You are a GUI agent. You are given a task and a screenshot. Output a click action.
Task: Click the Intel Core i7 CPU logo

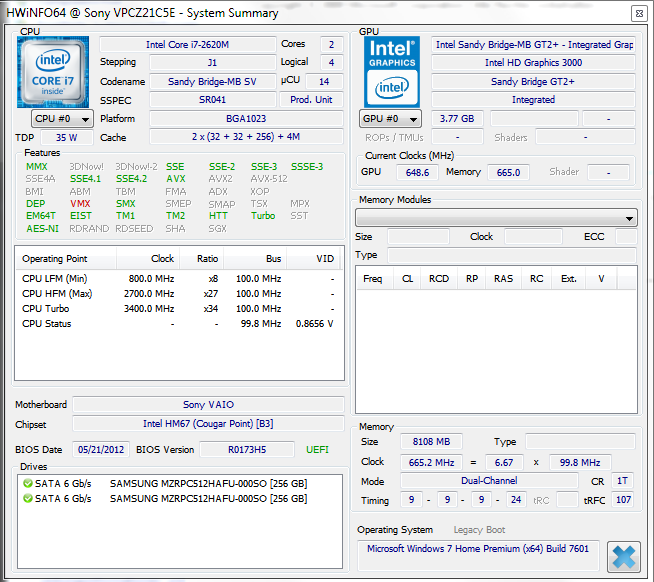point(53,72)
